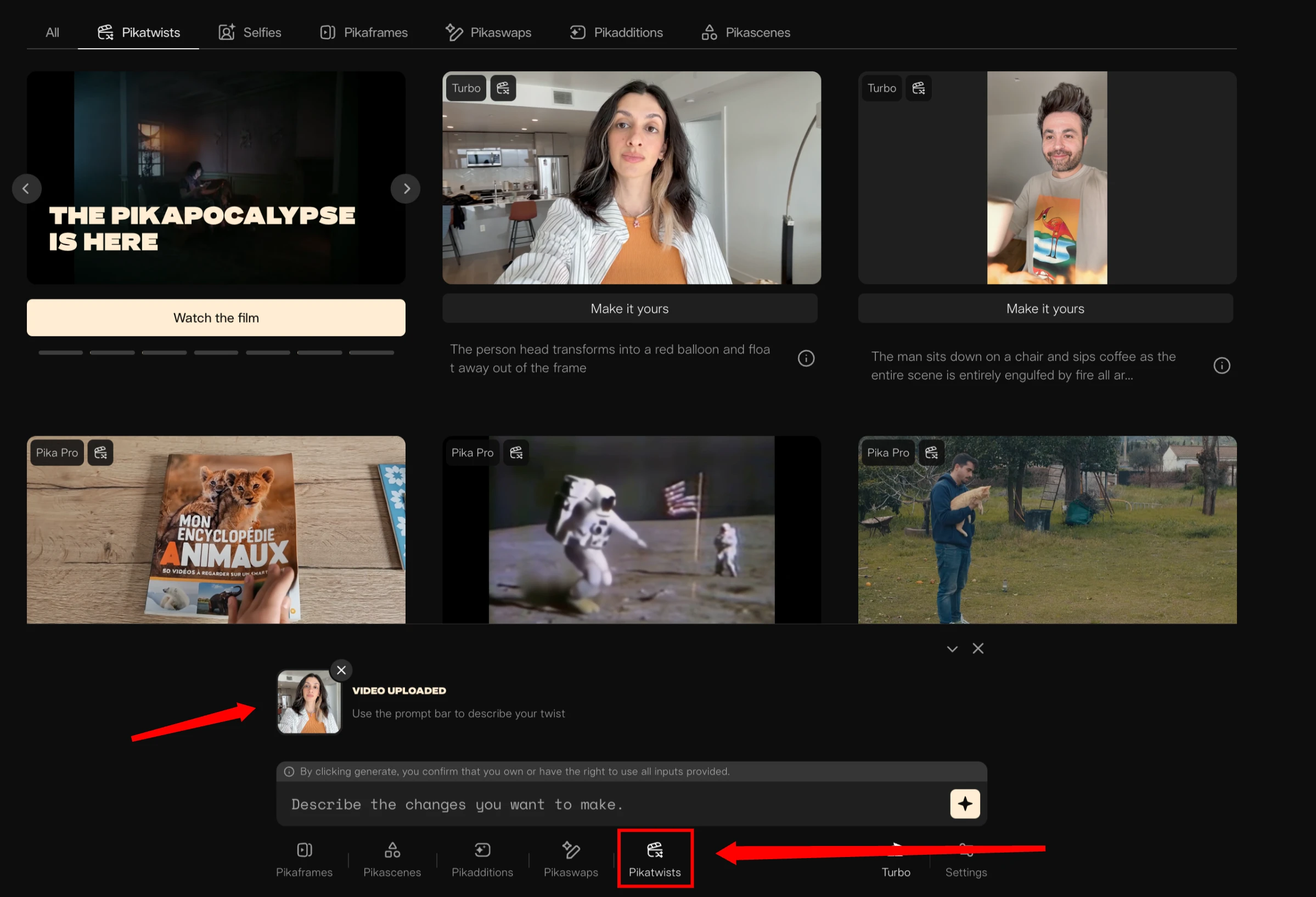Go to next carousel slide
Screen dimensions: 1316x897
[x=406, y=189]
